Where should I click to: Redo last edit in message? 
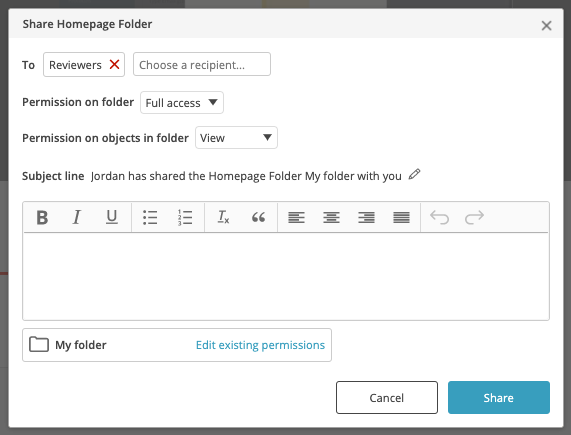click(x=474, y=217)
